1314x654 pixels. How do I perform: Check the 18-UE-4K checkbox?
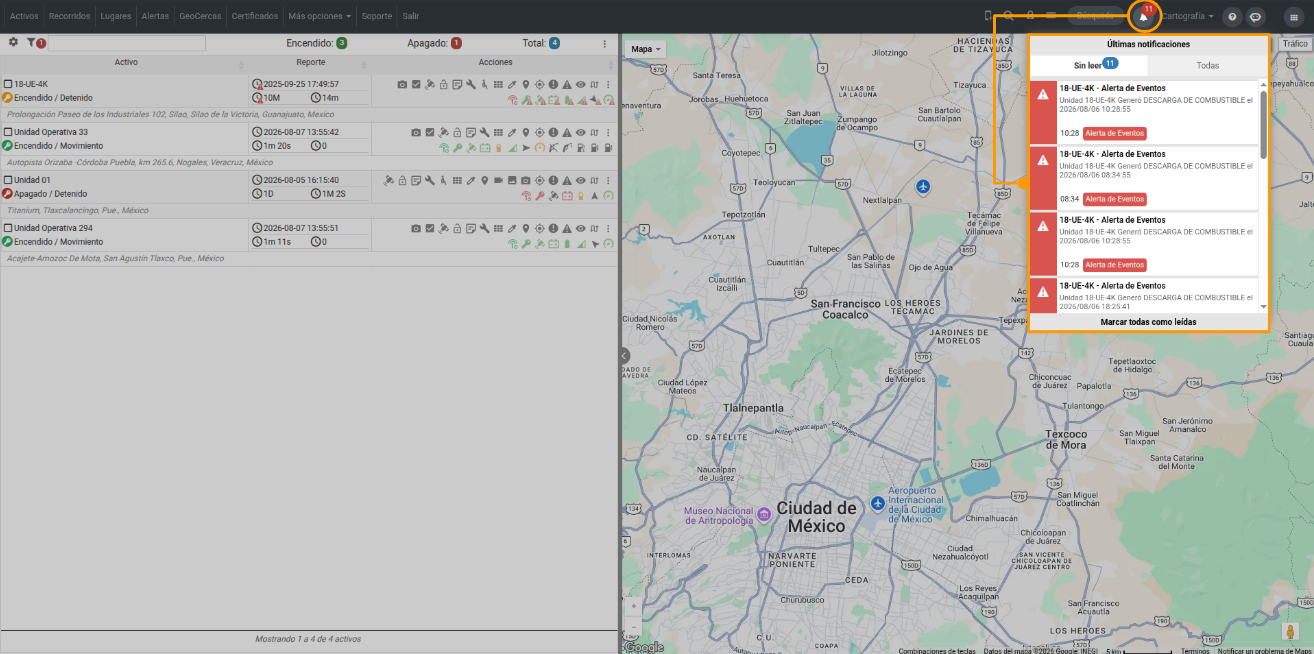(8, 84)
